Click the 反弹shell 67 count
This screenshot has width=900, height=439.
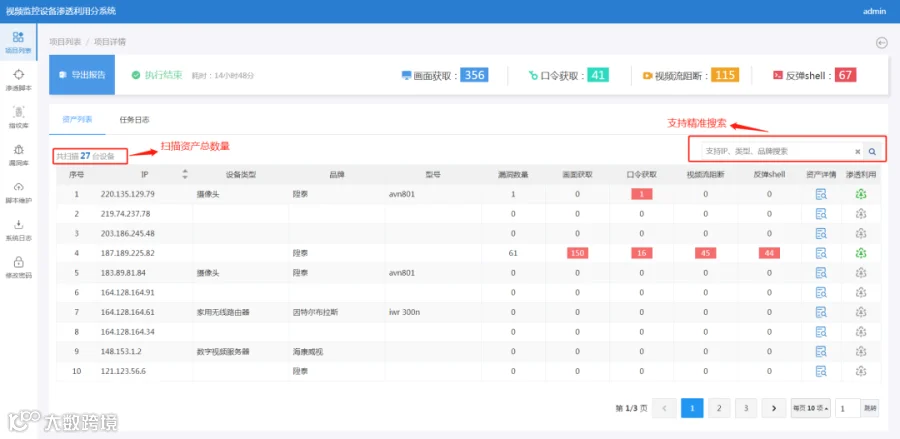pyautogui.click(x=845, y=75)
